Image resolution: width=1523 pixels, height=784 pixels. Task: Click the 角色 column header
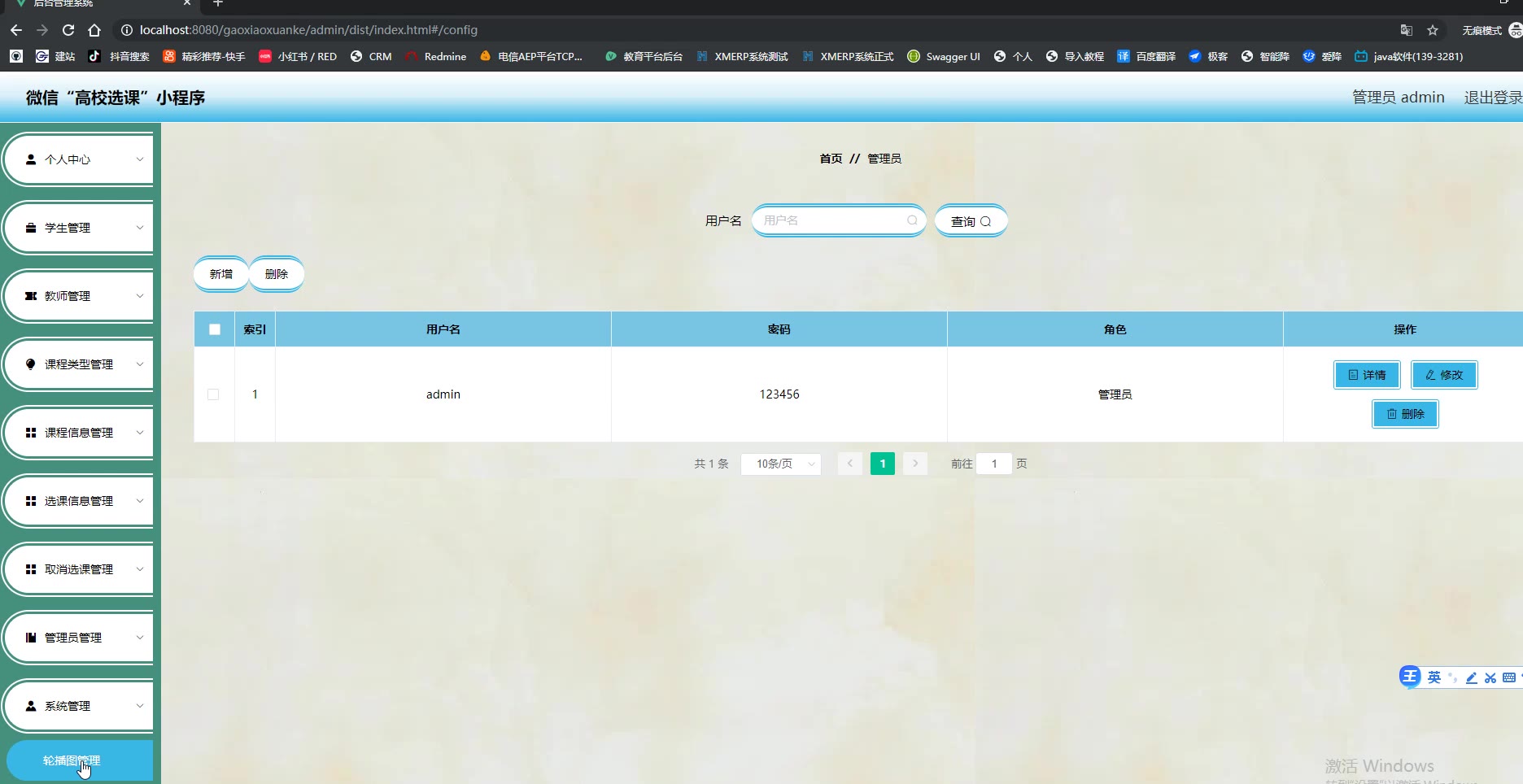coord(1115,329)
